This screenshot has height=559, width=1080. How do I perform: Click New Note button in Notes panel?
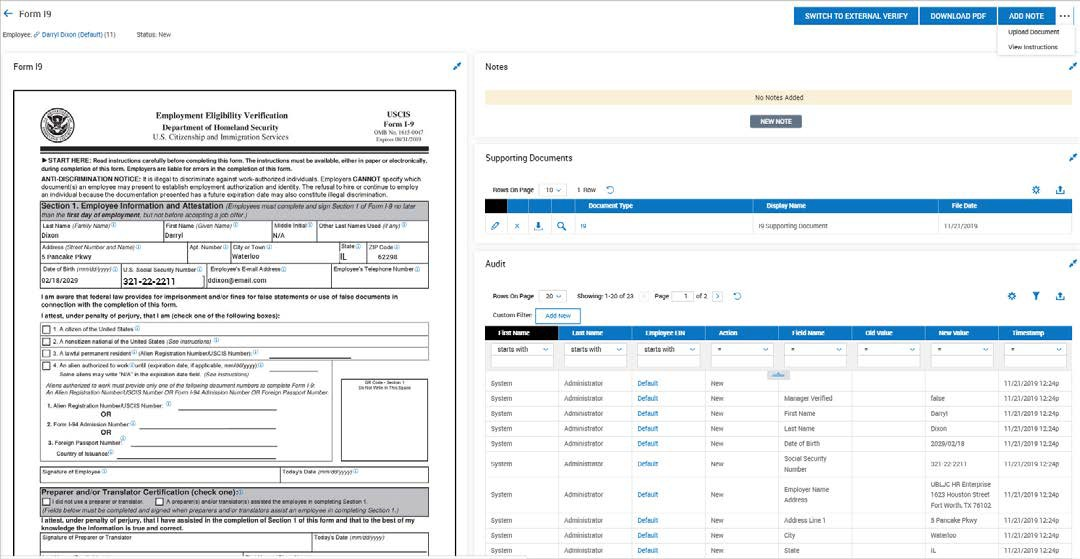pos(776,121)
